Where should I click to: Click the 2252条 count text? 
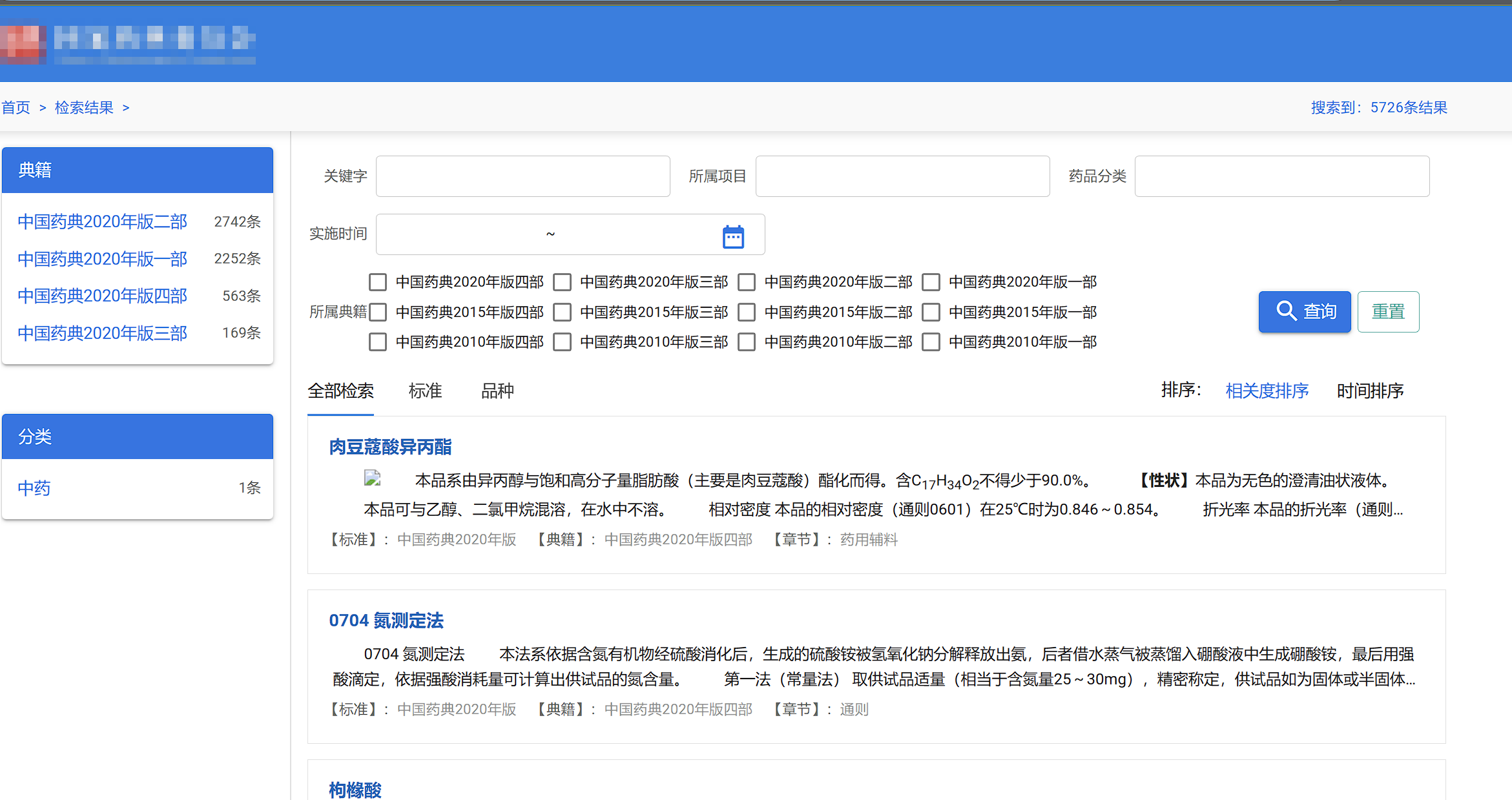pyautogui.click(x=237, y=258)
